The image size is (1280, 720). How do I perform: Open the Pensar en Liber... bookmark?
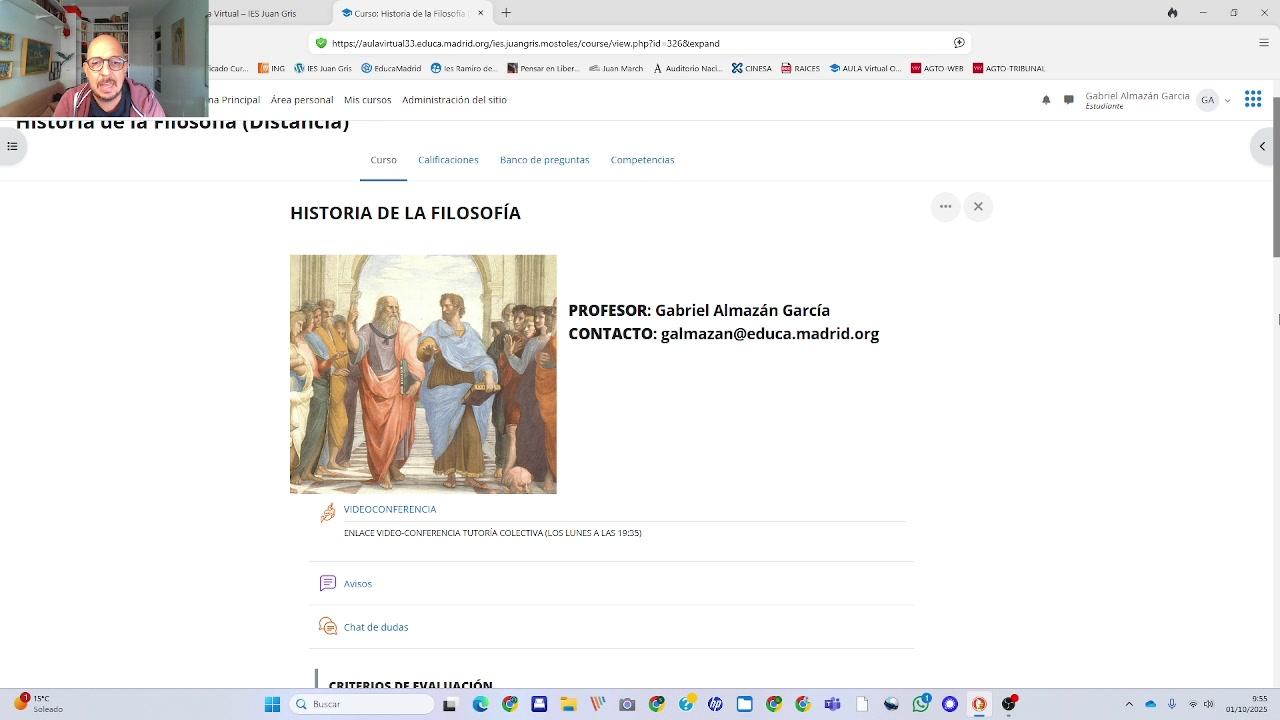(543, 68)
